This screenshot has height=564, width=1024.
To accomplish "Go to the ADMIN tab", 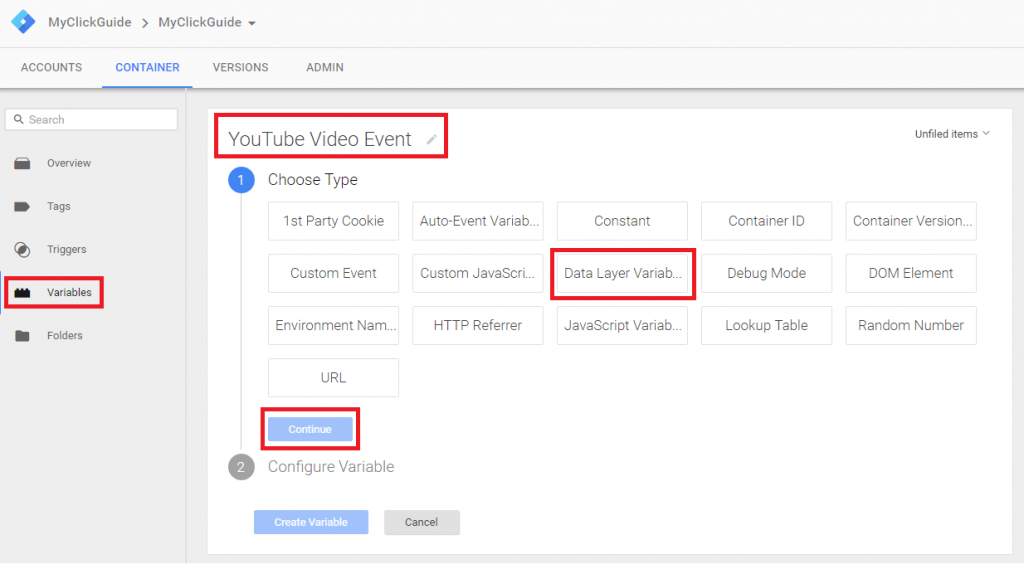I will [x=325, y=67].
